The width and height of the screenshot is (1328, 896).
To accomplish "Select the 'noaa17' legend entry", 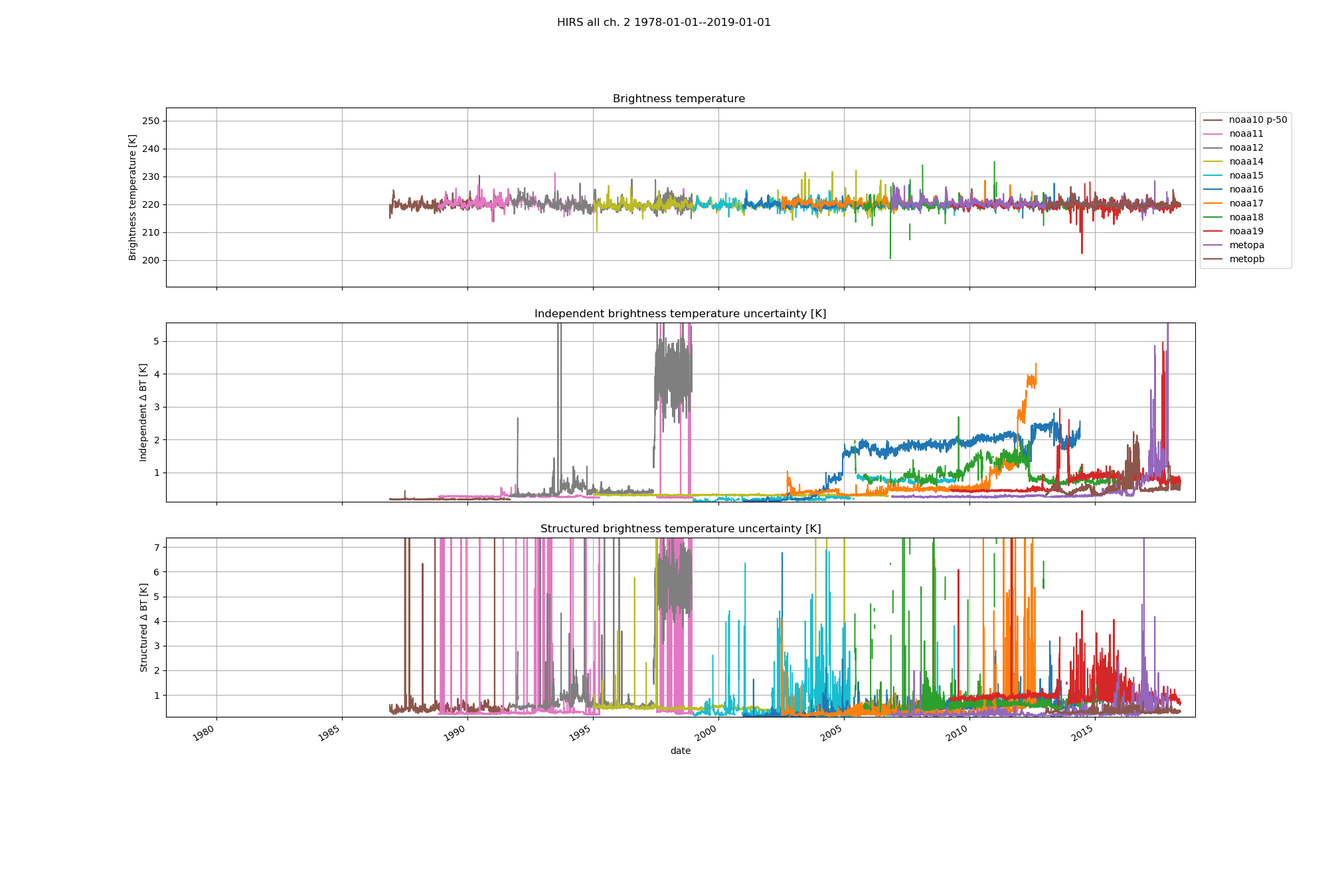I will point(1233,204).
